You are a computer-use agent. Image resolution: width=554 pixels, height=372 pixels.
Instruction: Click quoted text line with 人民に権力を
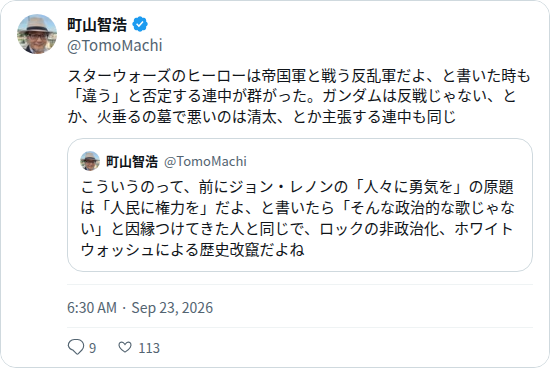pos(297,208)
